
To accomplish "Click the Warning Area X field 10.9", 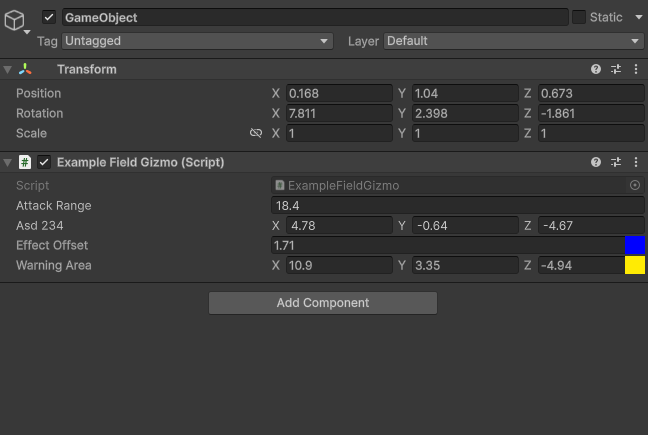I will click(339, 265).
